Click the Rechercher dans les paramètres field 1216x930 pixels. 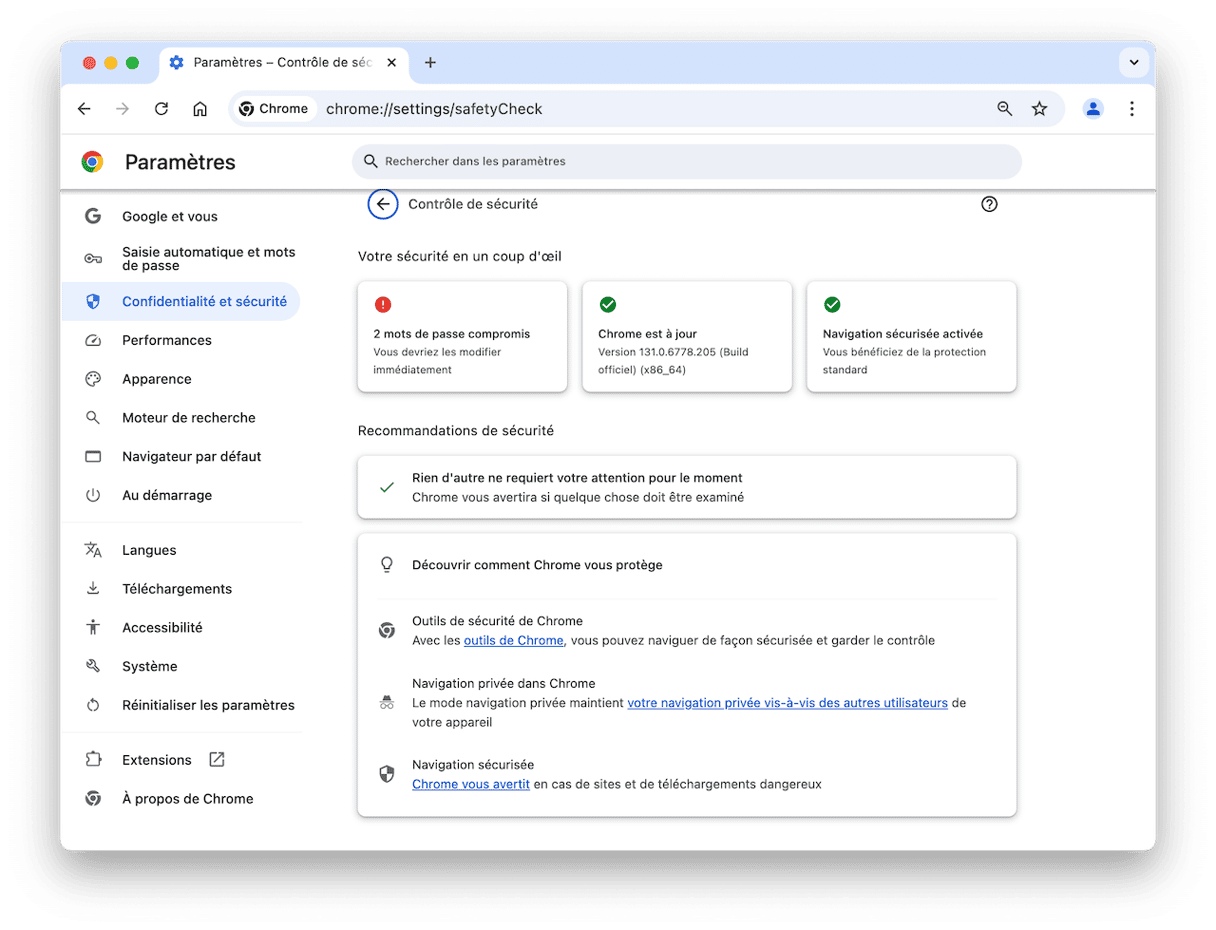[687, 161]
